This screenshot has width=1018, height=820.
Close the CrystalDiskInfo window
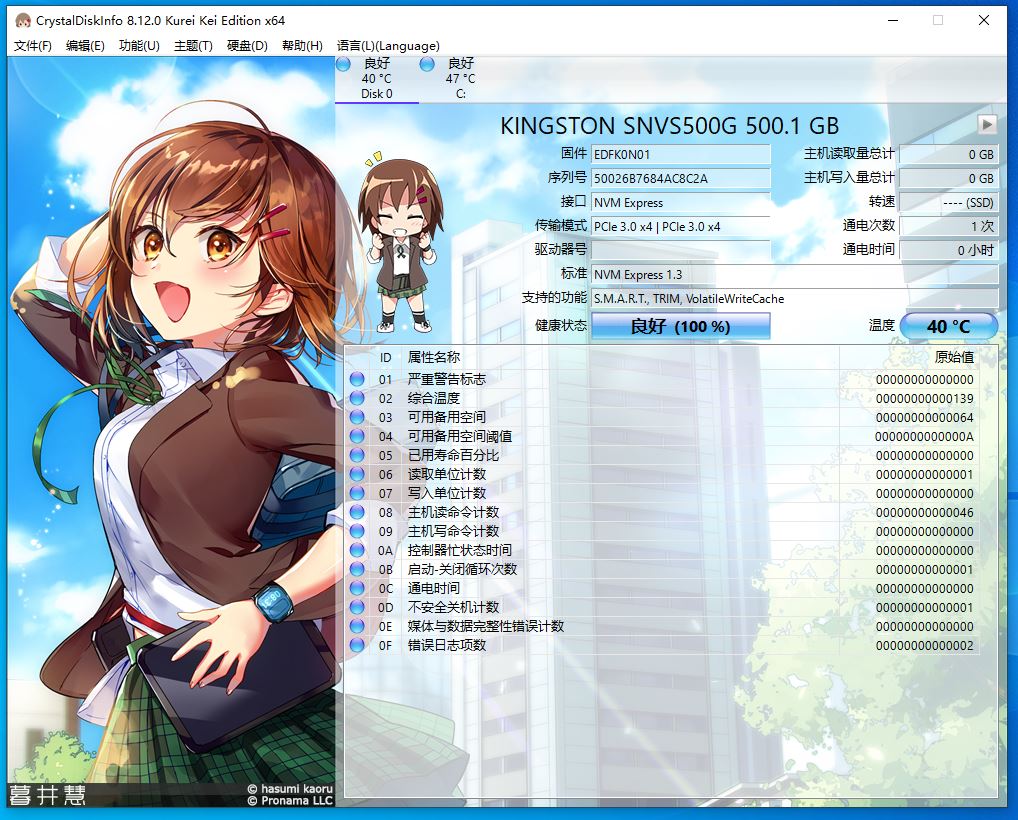(984, 20)
